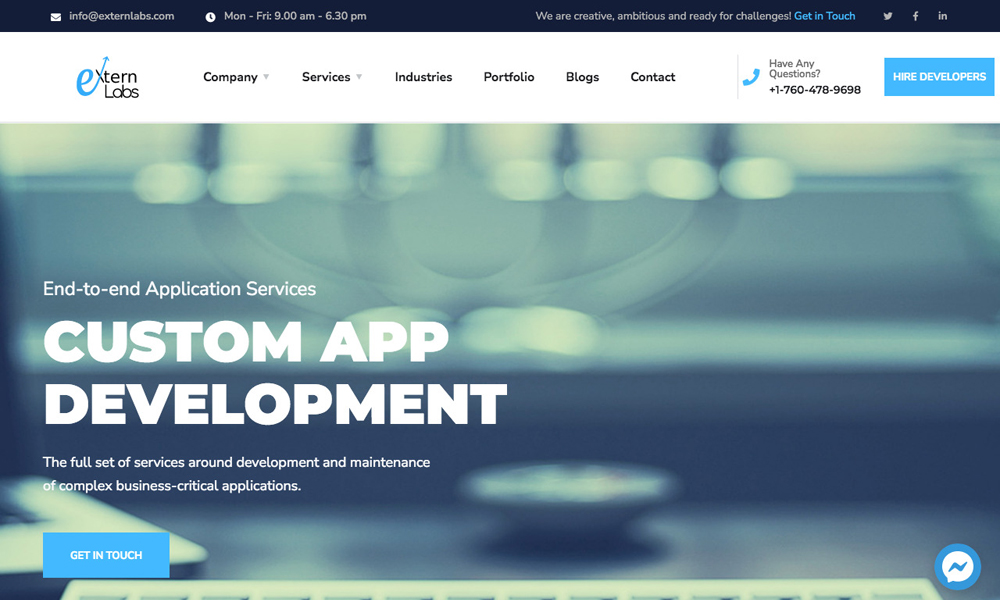Click the info@externlabs.com email address

(122, 16)
